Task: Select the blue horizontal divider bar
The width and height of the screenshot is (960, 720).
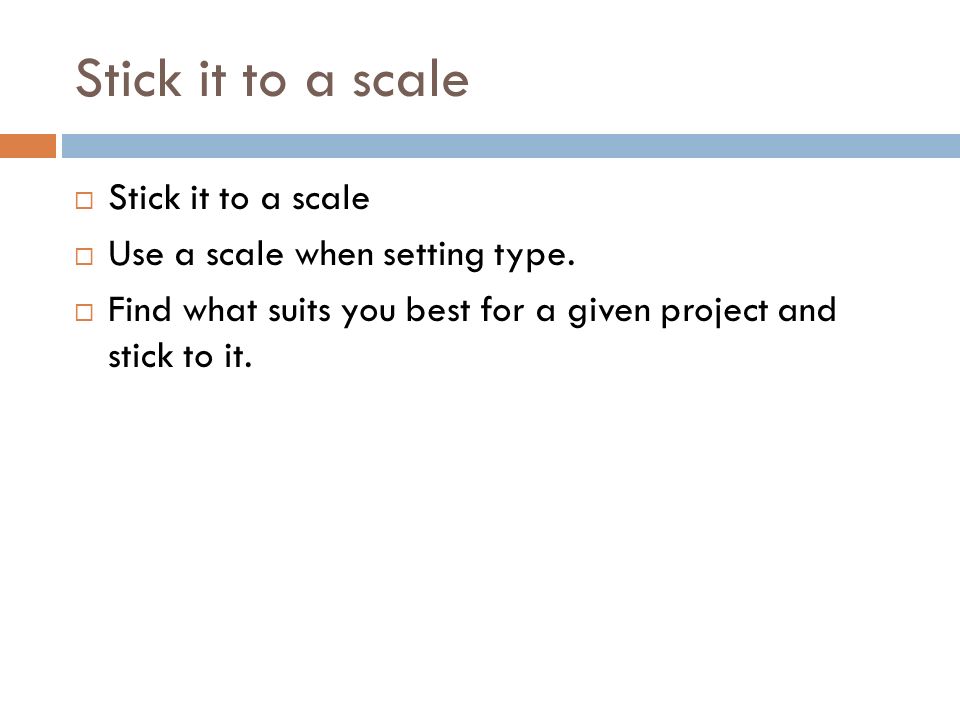Action: click(x=511, y=146)
